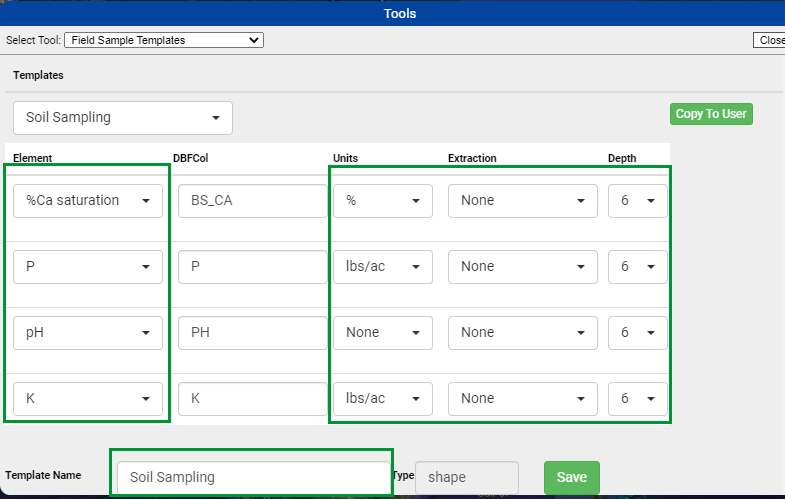Click the Extraction column header

tap(472, 158)
